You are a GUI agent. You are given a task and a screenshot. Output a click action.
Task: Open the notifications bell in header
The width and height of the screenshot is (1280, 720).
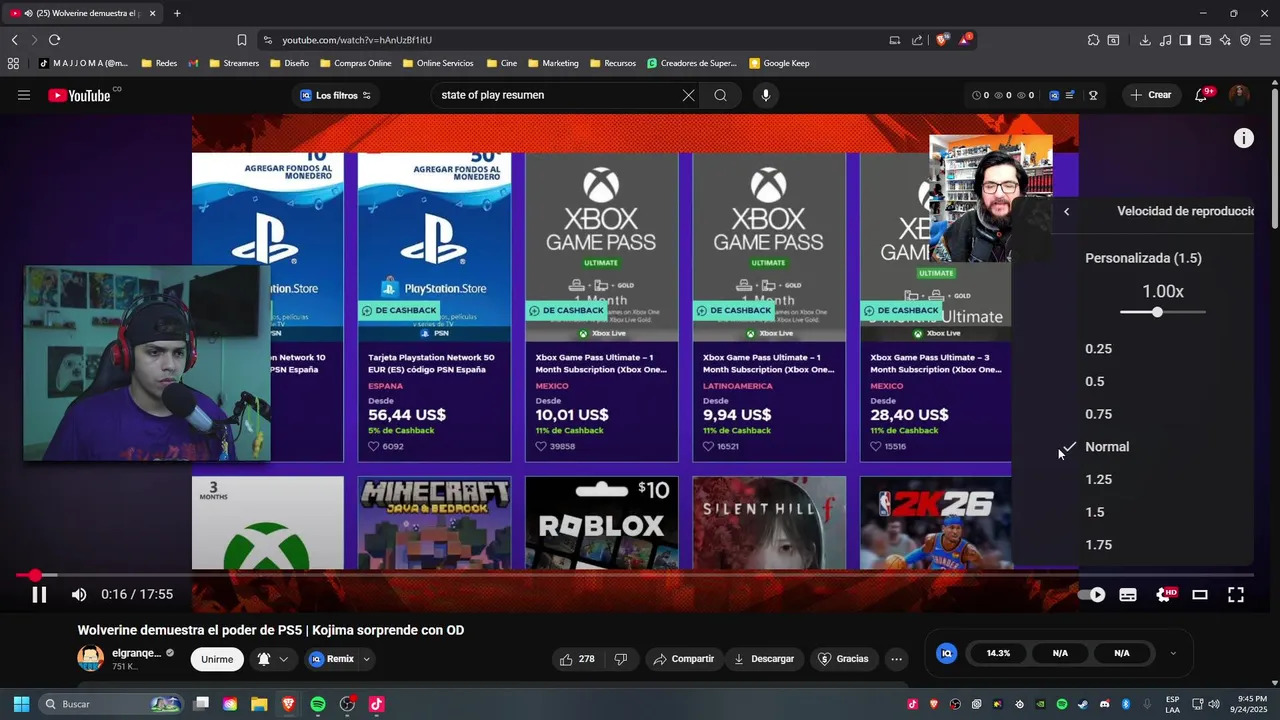[1201, 95]
